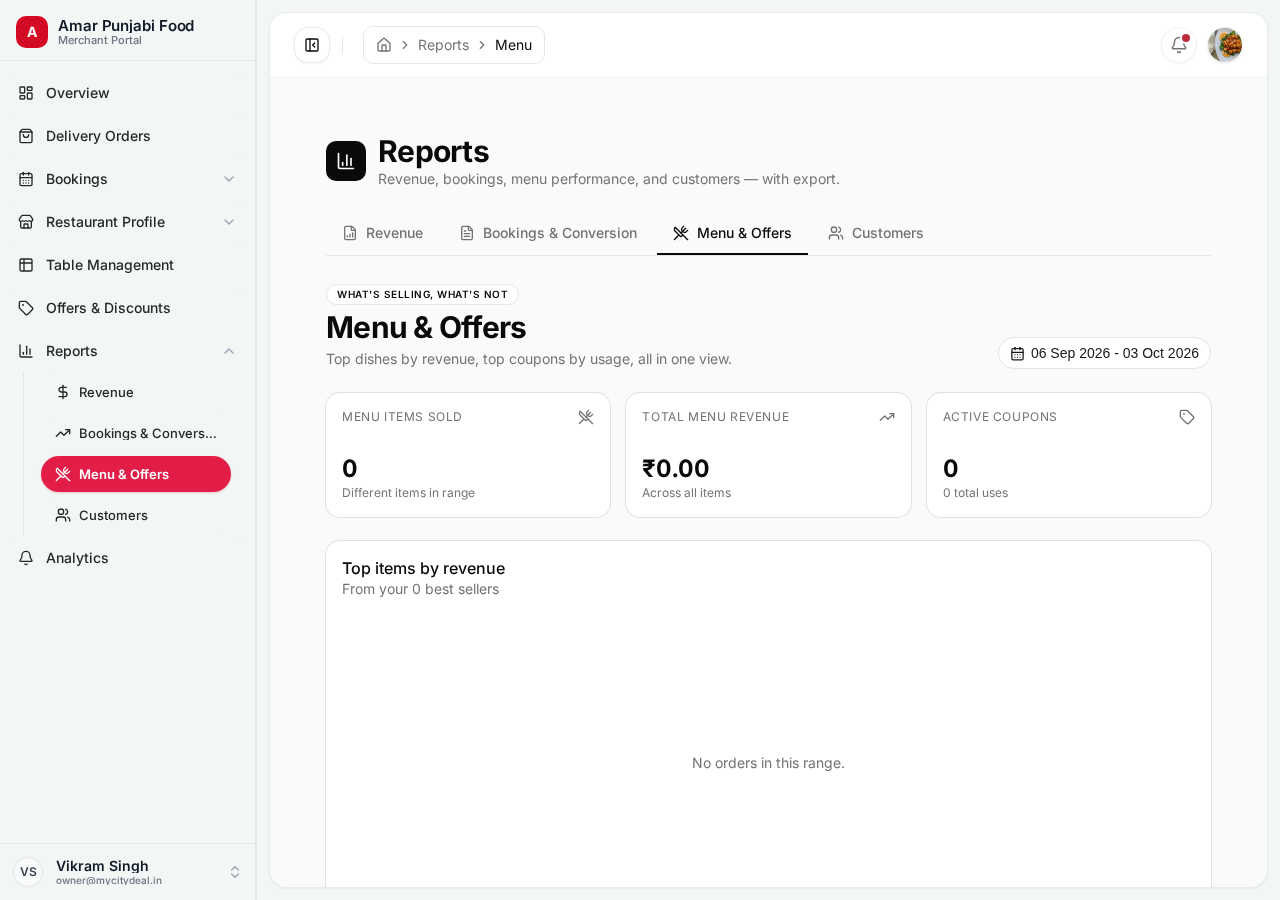Click the Menu breadcrumb item

pyautogui.click(x=513, y=45)
